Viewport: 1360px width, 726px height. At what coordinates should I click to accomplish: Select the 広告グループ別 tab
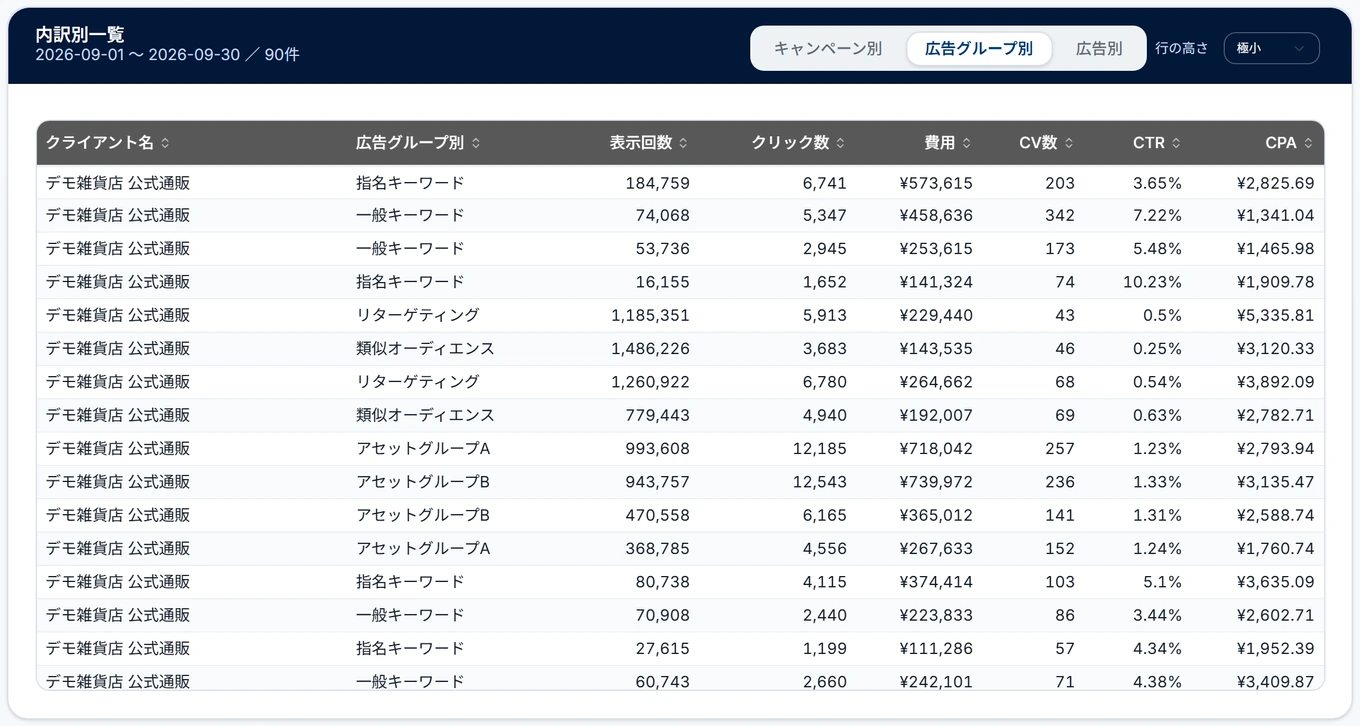point(979,48)
